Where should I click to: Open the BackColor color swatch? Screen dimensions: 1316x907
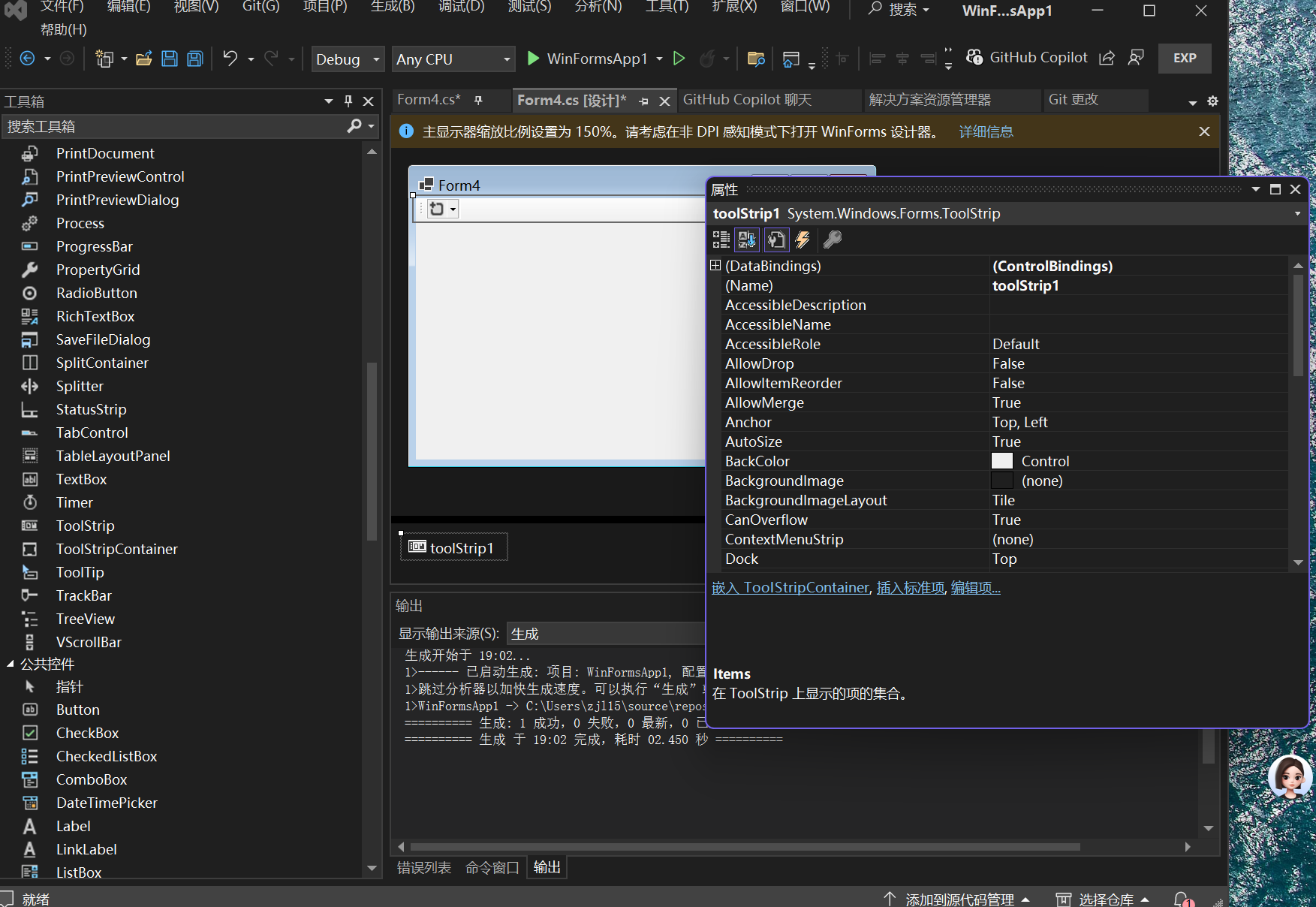(1002, 460)
